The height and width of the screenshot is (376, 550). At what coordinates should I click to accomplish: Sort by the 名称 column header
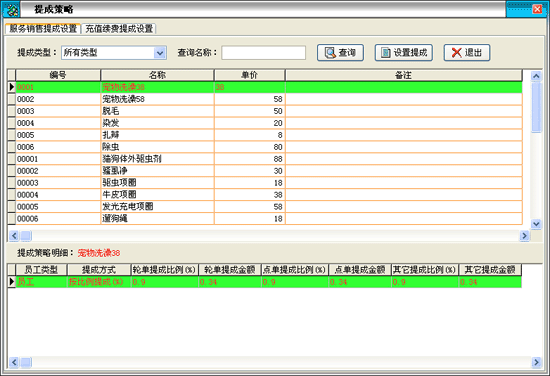coord(157,75)
